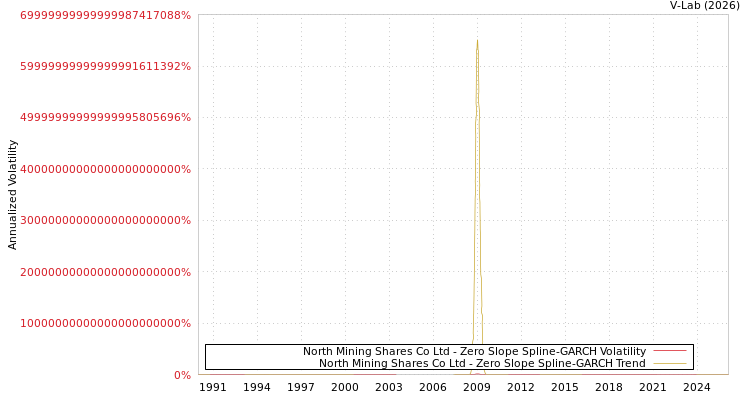Click the yellow Trend legend line sample

670,363
